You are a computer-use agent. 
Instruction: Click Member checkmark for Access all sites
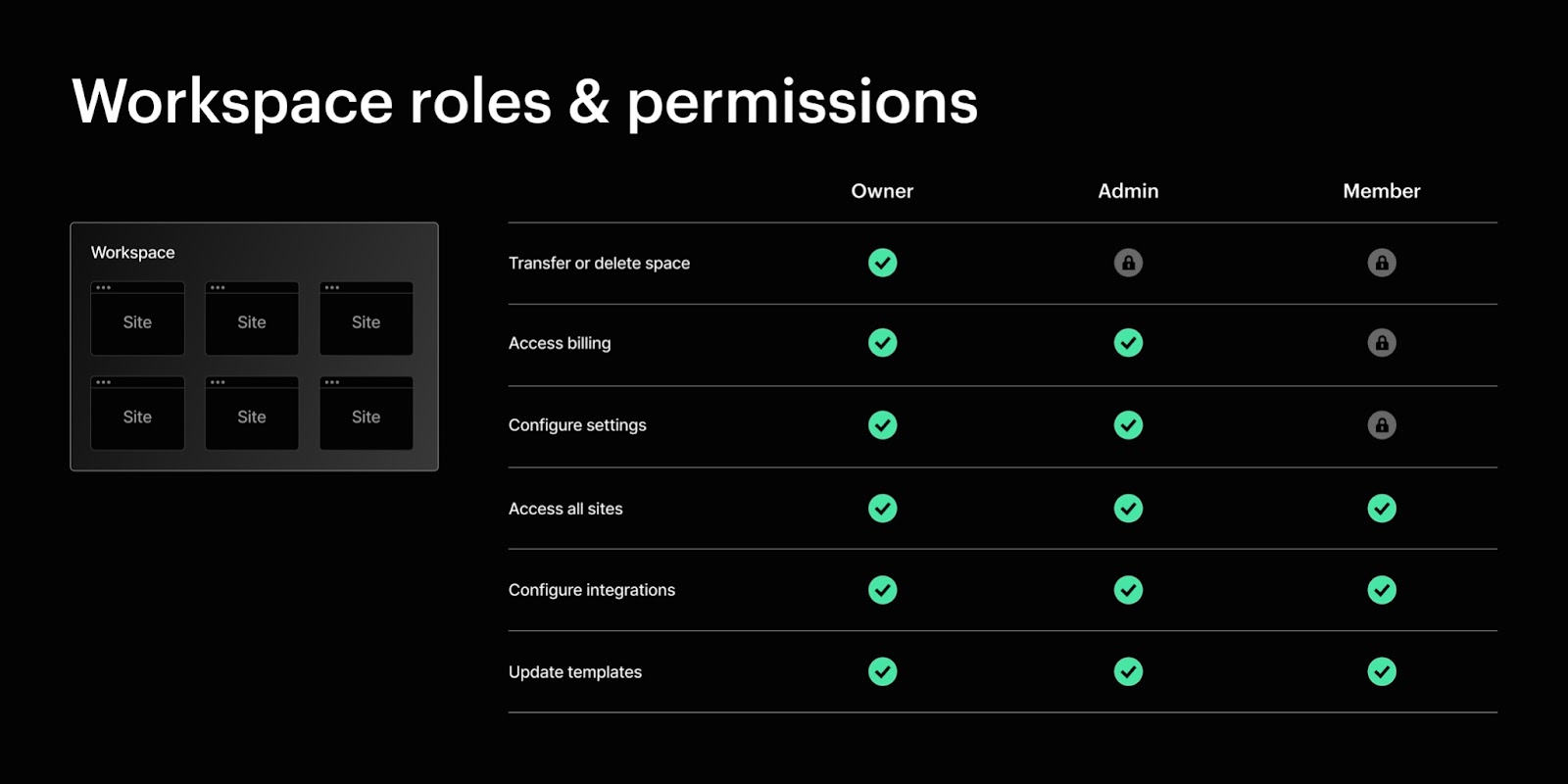pos(1382,509)
